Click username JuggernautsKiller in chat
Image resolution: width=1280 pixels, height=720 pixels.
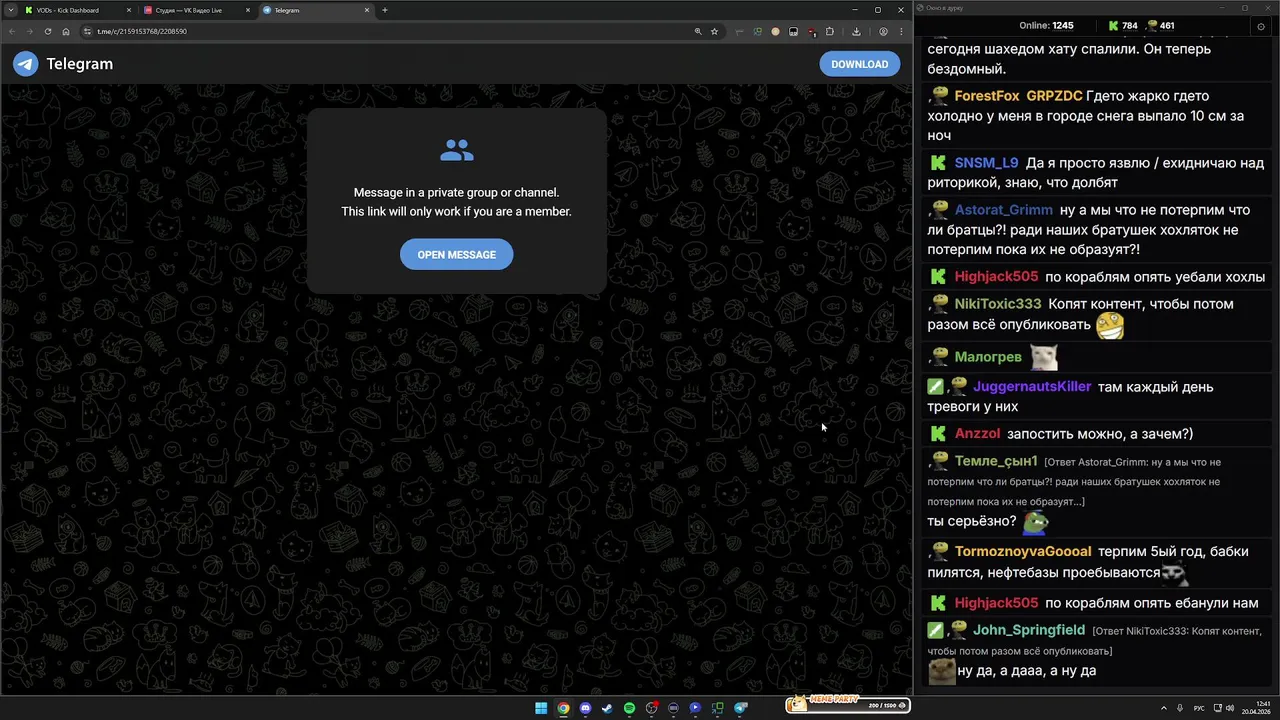[x=1032, y=387]
